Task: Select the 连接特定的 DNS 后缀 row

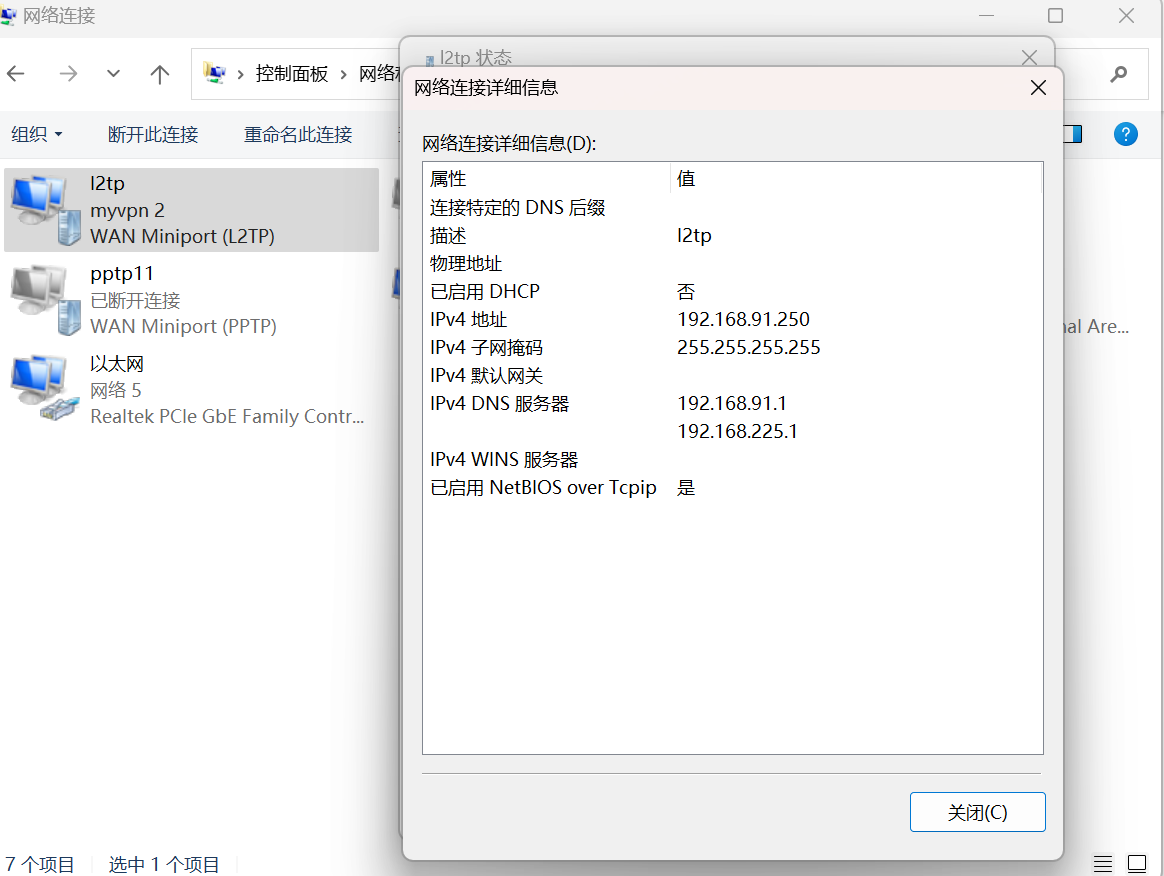Action: (733, 207)
